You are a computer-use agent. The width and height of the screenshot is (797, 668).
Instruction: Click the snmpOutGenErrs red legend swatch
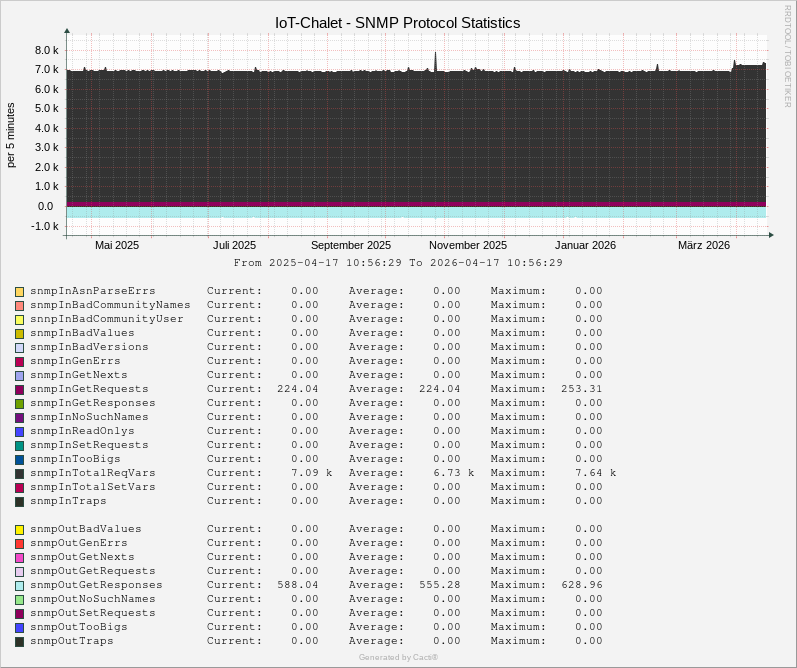click(x=19, y=543)
